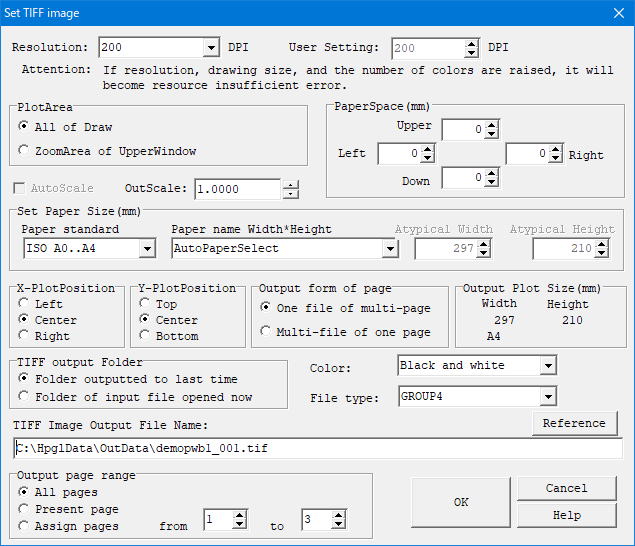Decrease Left paper space value
Screen dimensions: 635x546
[427, 158]
